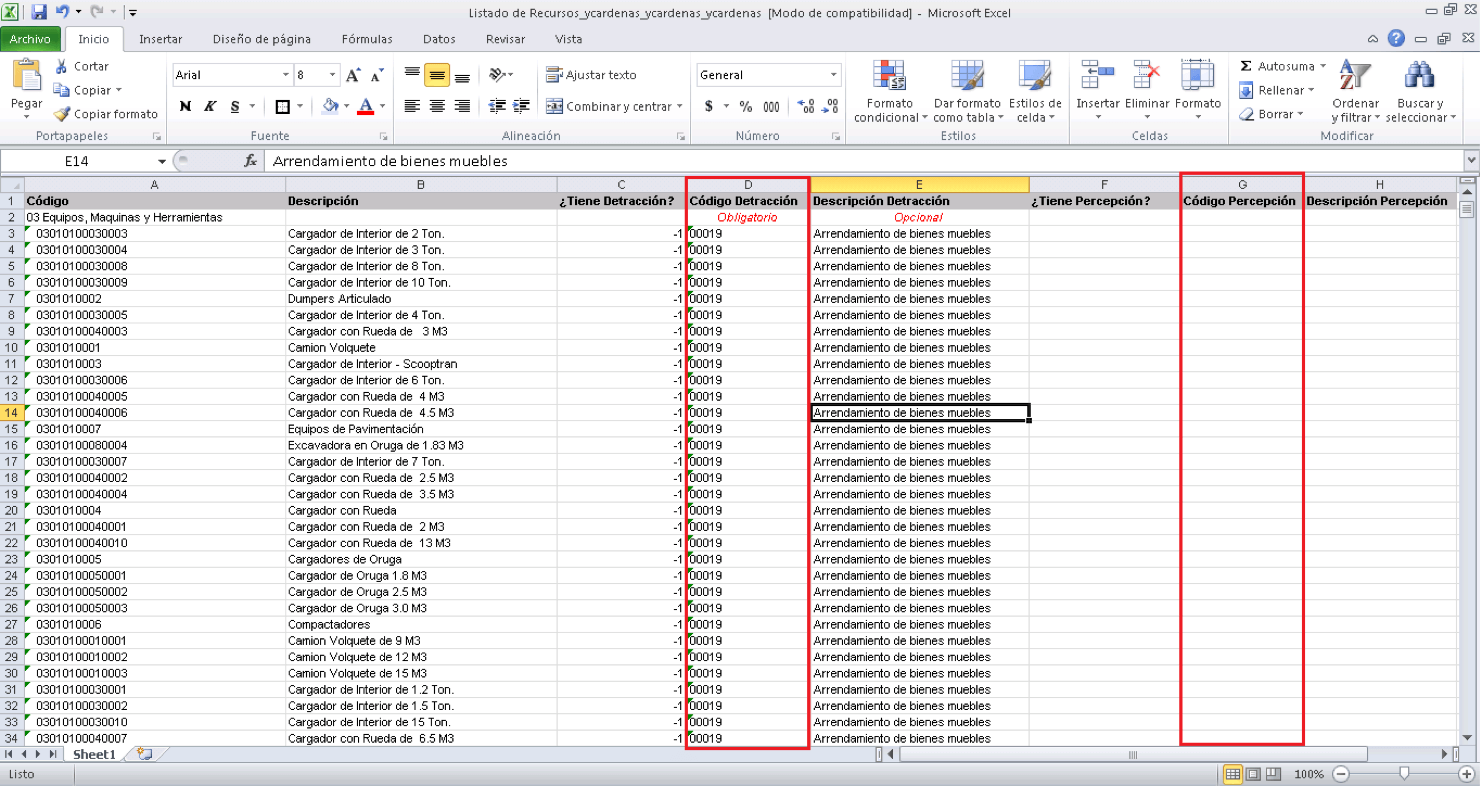Switch to the Fórmulas ribbon tab

(x=367, y=39)
